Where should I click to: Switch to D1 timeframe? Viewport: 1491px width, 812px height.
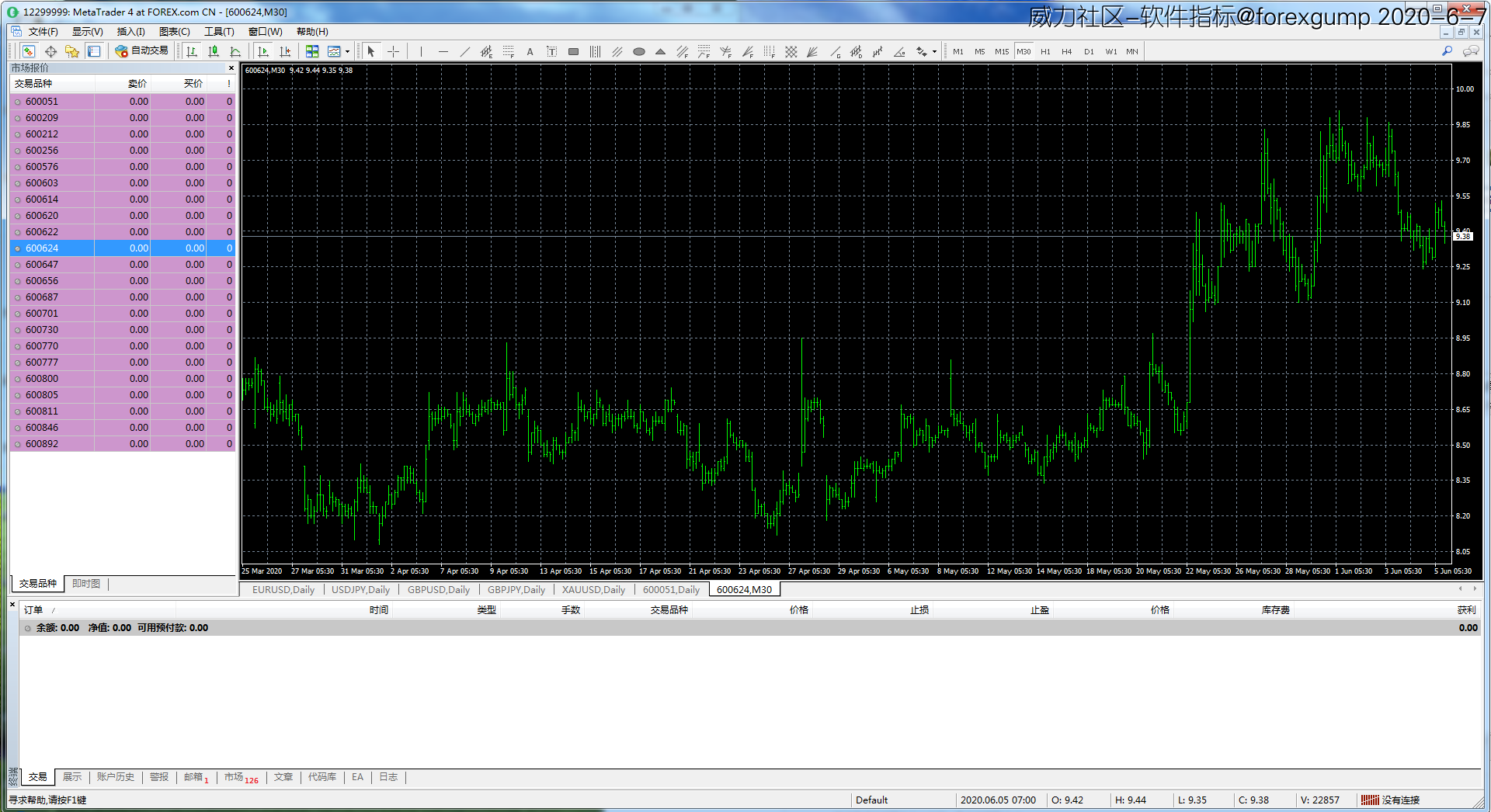coord(1089,51)
